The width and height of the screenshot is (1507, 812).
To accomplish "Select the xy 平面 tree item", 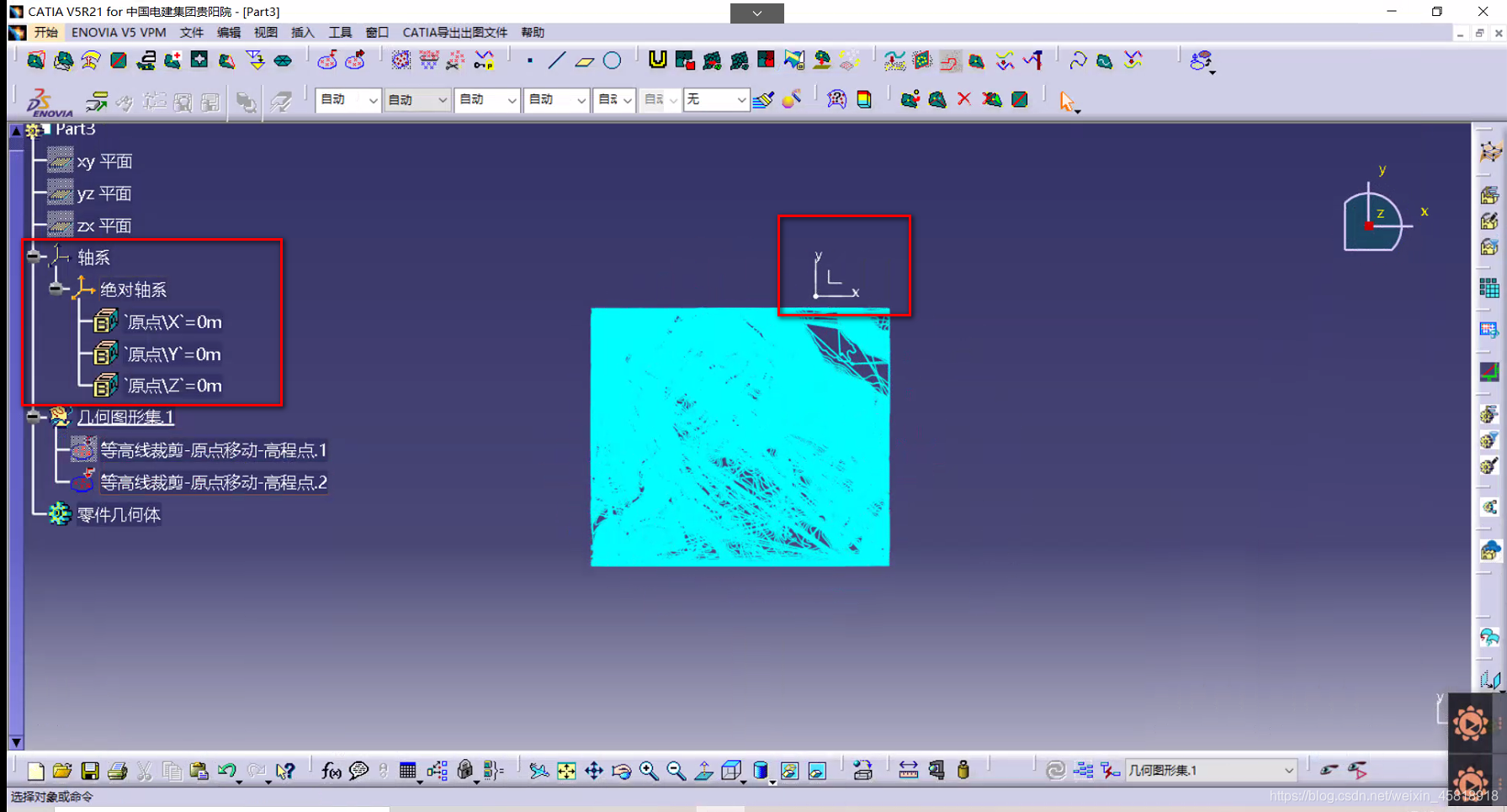I will pos(104,162).
